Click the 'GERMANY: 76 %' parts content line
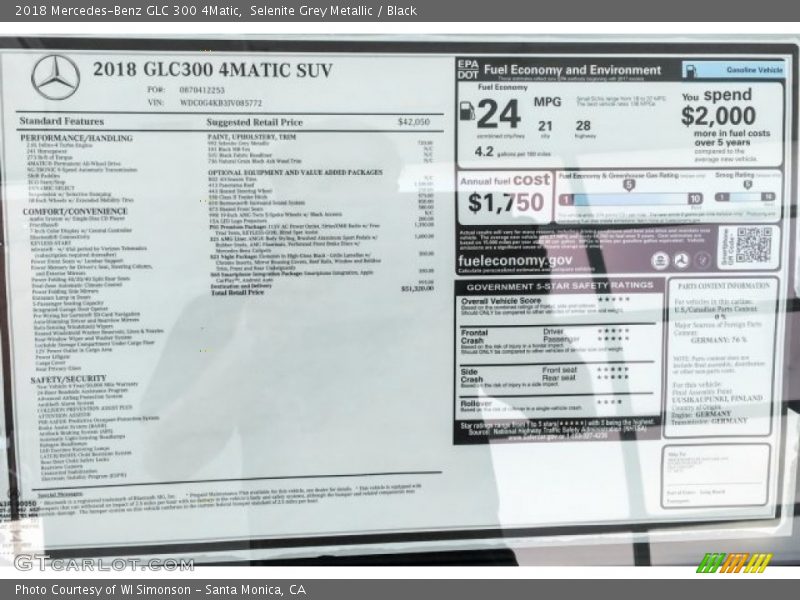800x600 pixels. click(x=718, y=340)
